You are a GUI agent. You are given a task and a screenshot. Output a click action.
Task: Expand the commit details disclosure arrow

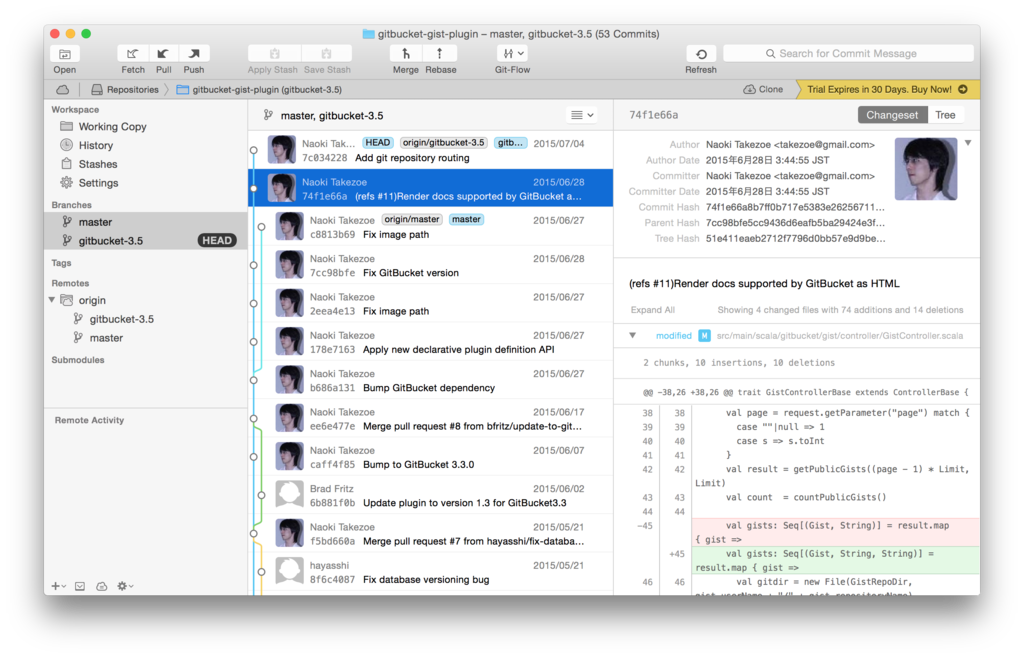[968, 142]
